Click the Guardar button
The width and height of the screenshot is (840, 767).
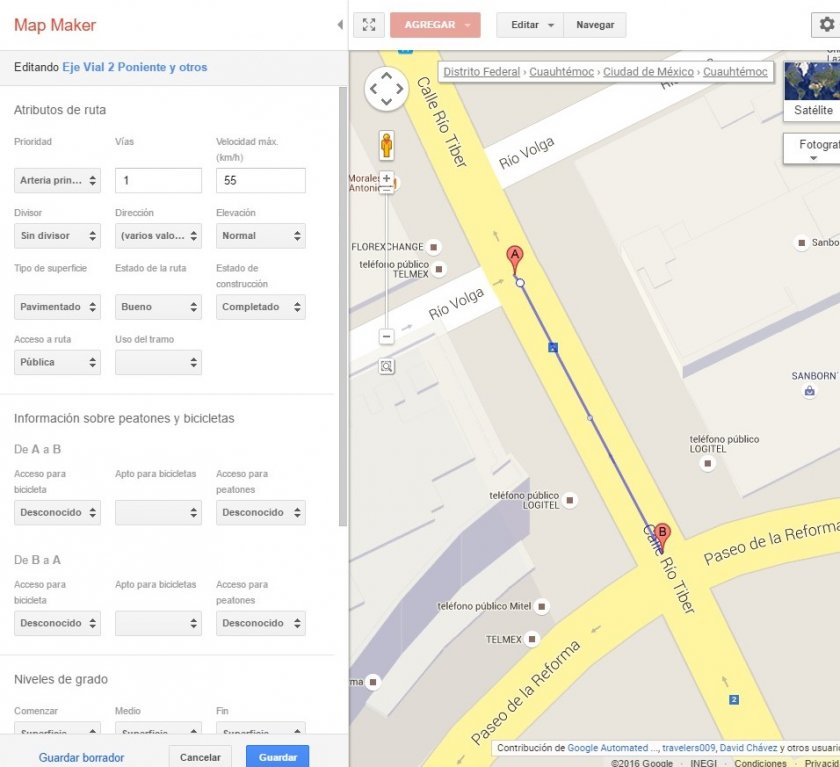(x=276, y=757)
